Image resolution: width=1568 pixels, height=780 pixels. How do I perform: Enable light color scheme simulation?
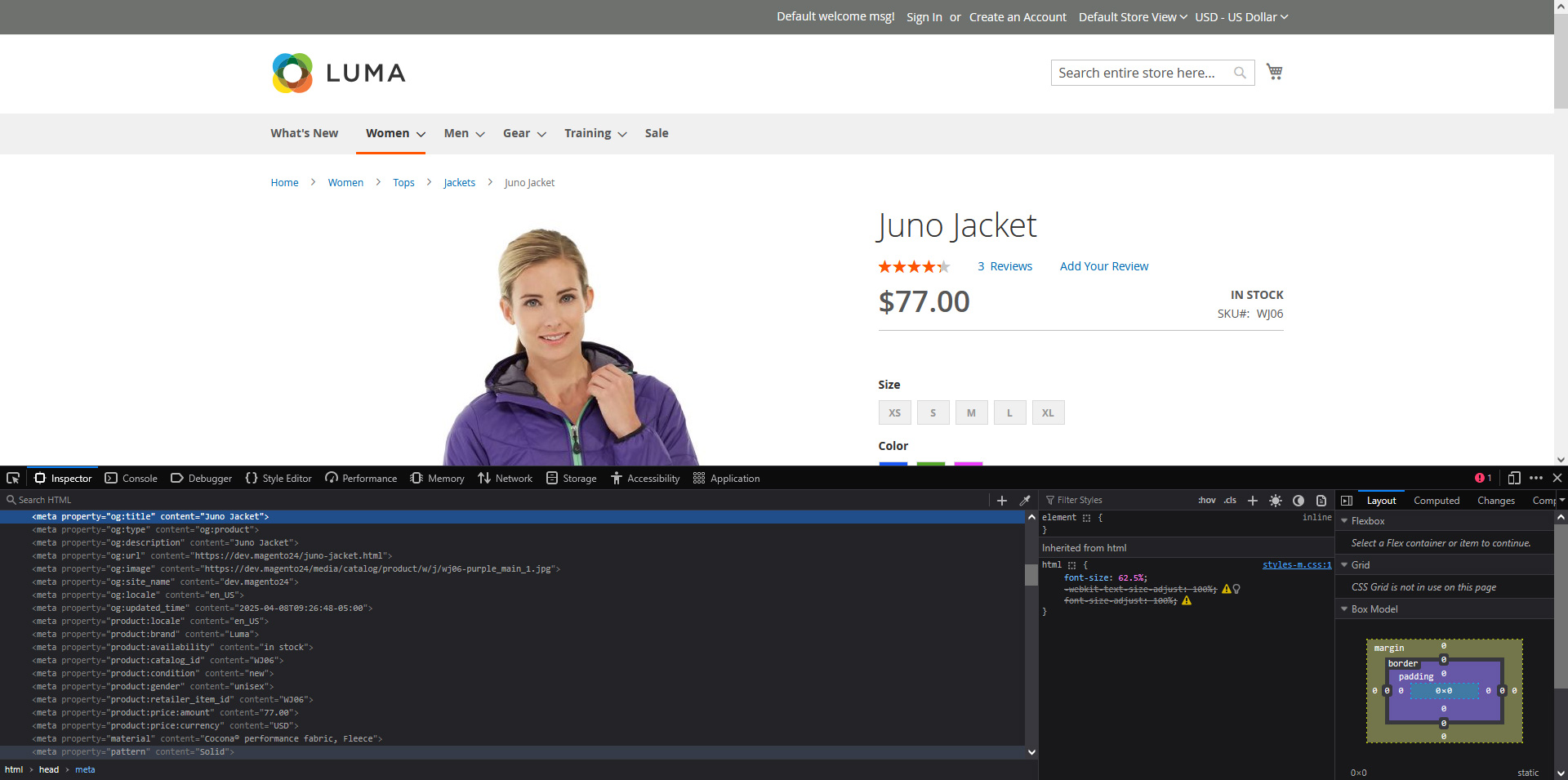tap(1276, 500)
